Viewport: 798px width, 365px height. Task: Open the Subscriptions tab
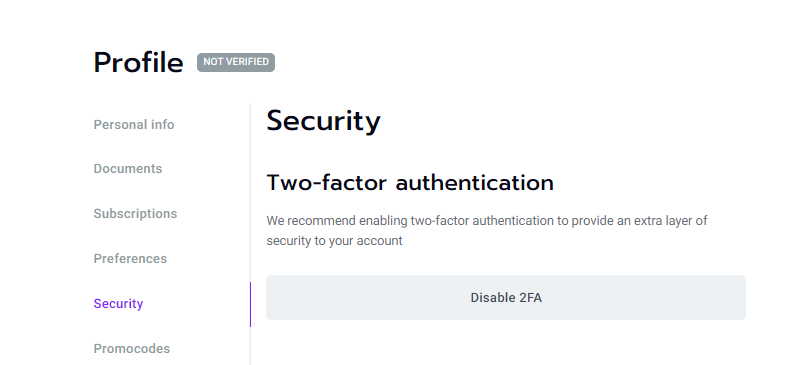click(x=135, y=213)
